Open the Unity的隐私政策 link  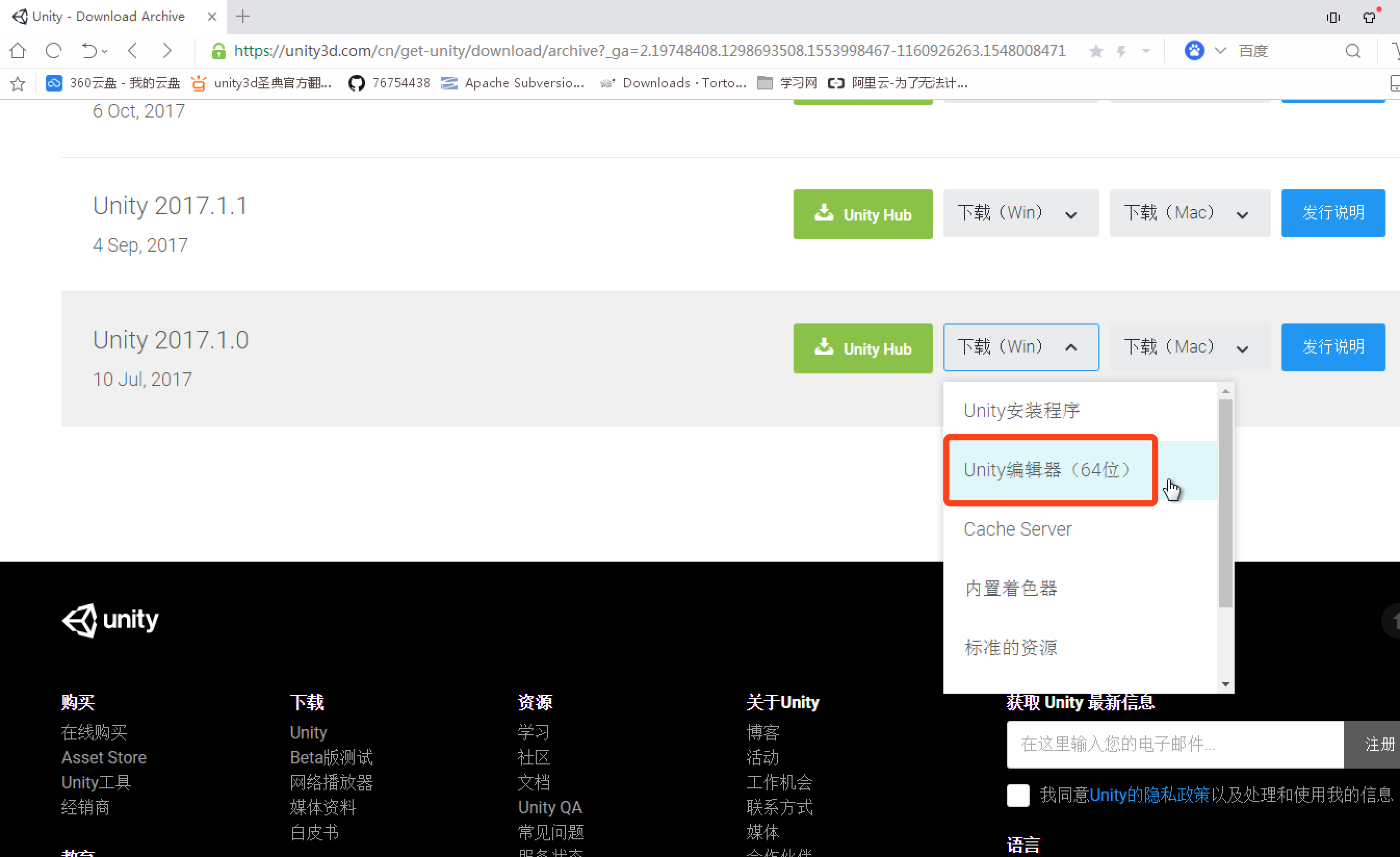pos(1149,795)
